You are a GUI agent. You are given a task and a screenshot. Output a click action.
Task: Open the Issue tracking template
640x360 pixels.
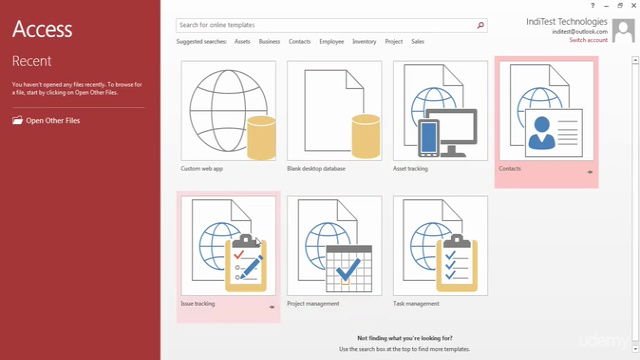pyautogui.click(x=228, y=246)
